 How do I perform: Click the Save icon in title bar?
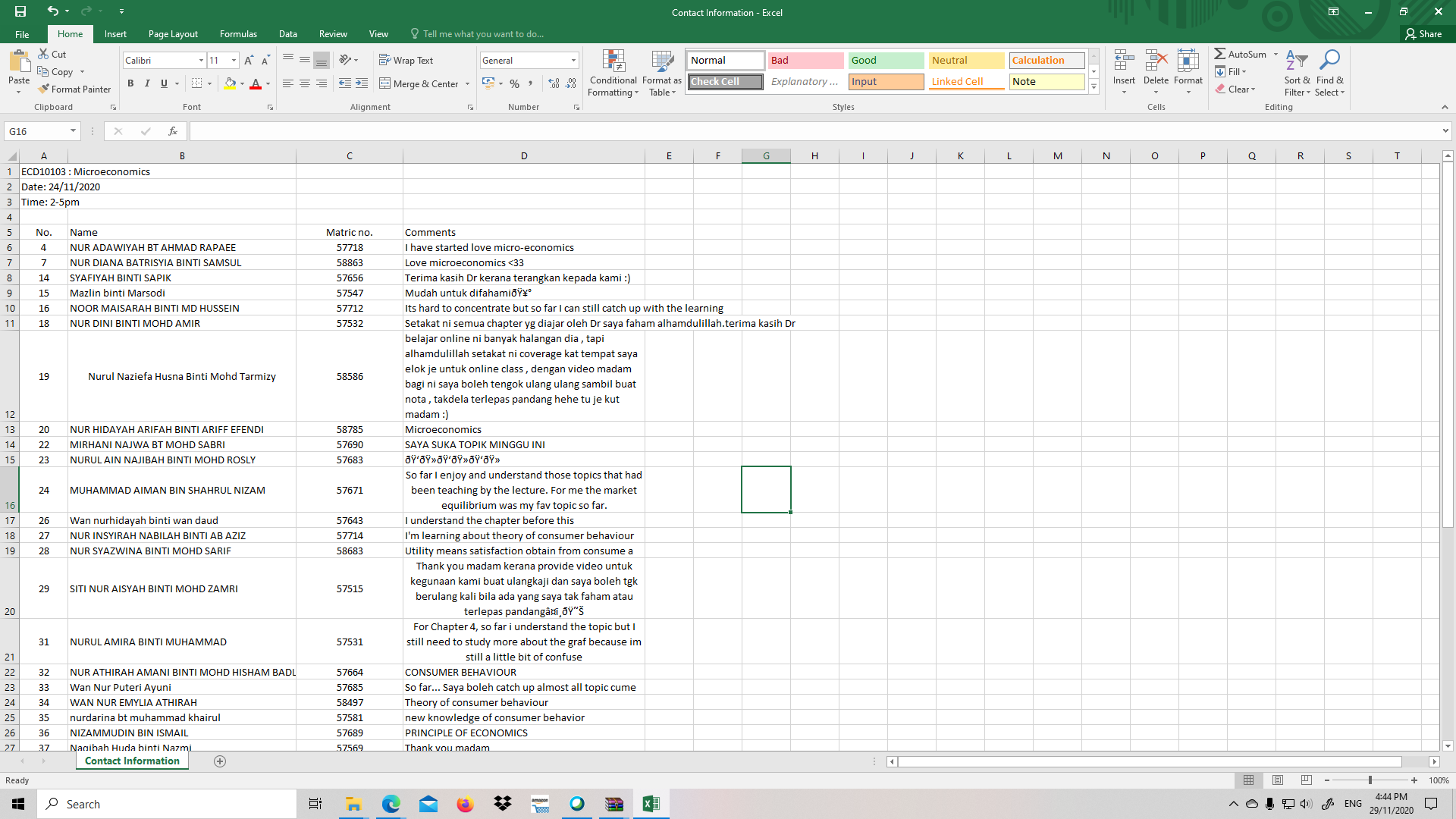point(20,11)
